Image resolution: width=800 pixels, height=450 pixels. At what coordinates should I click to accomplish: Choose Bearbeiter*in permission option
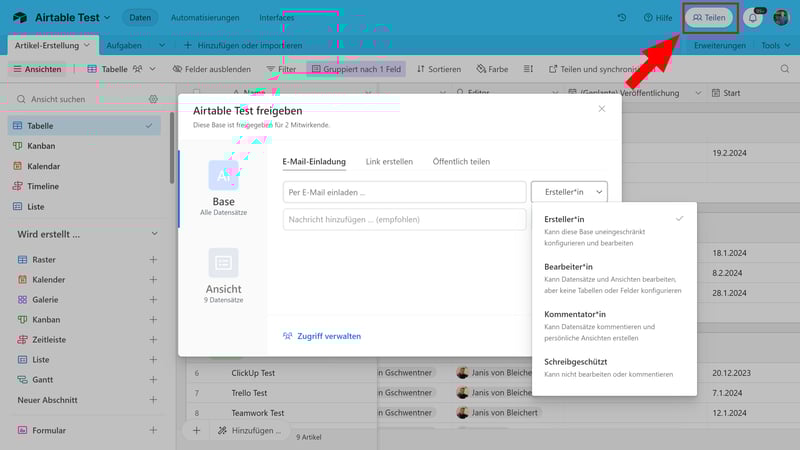coord(614,278)
